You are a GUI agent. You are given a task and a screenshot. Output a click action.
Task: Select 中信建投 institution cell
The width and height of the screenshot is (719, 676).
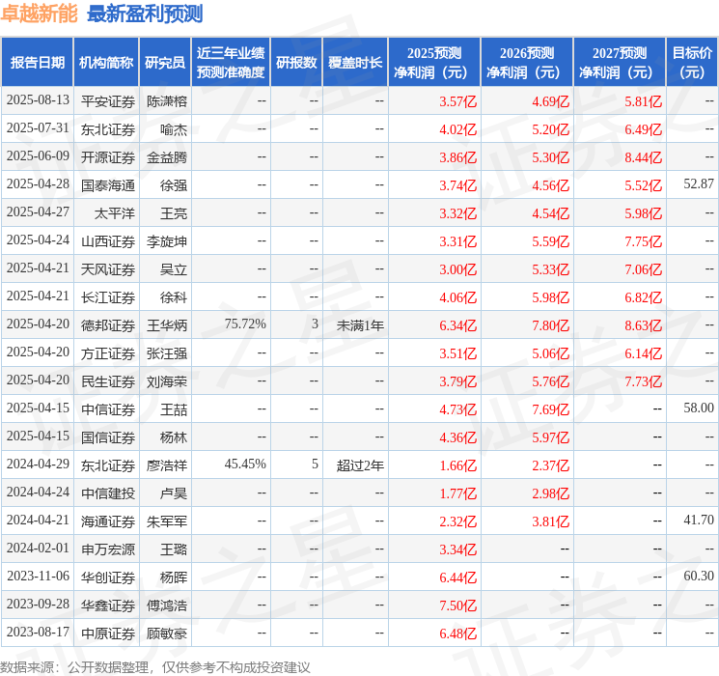(108, 493)
